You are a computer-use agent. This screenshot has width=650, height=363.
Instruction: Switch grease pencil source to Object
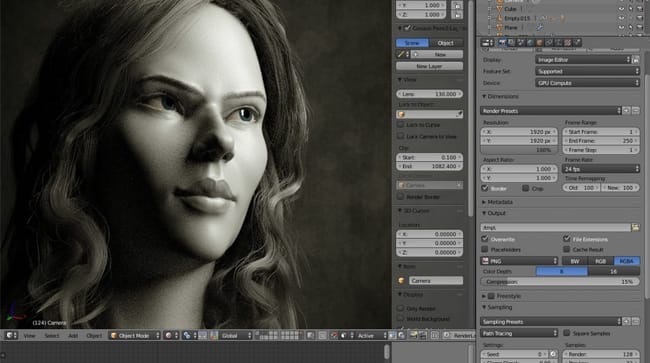446,43
